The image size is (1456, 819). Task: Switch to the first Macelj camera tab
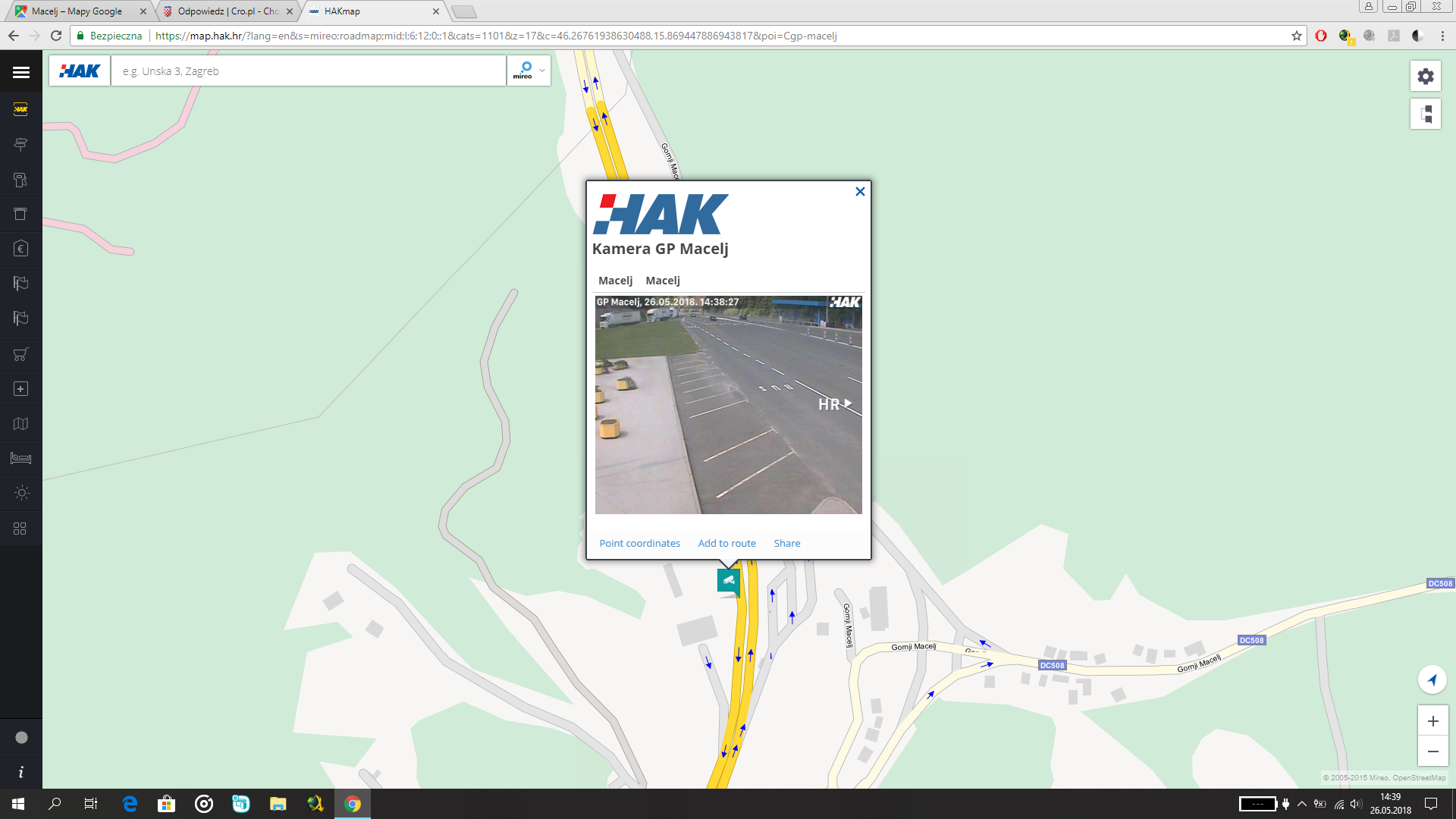coord(615,281)
